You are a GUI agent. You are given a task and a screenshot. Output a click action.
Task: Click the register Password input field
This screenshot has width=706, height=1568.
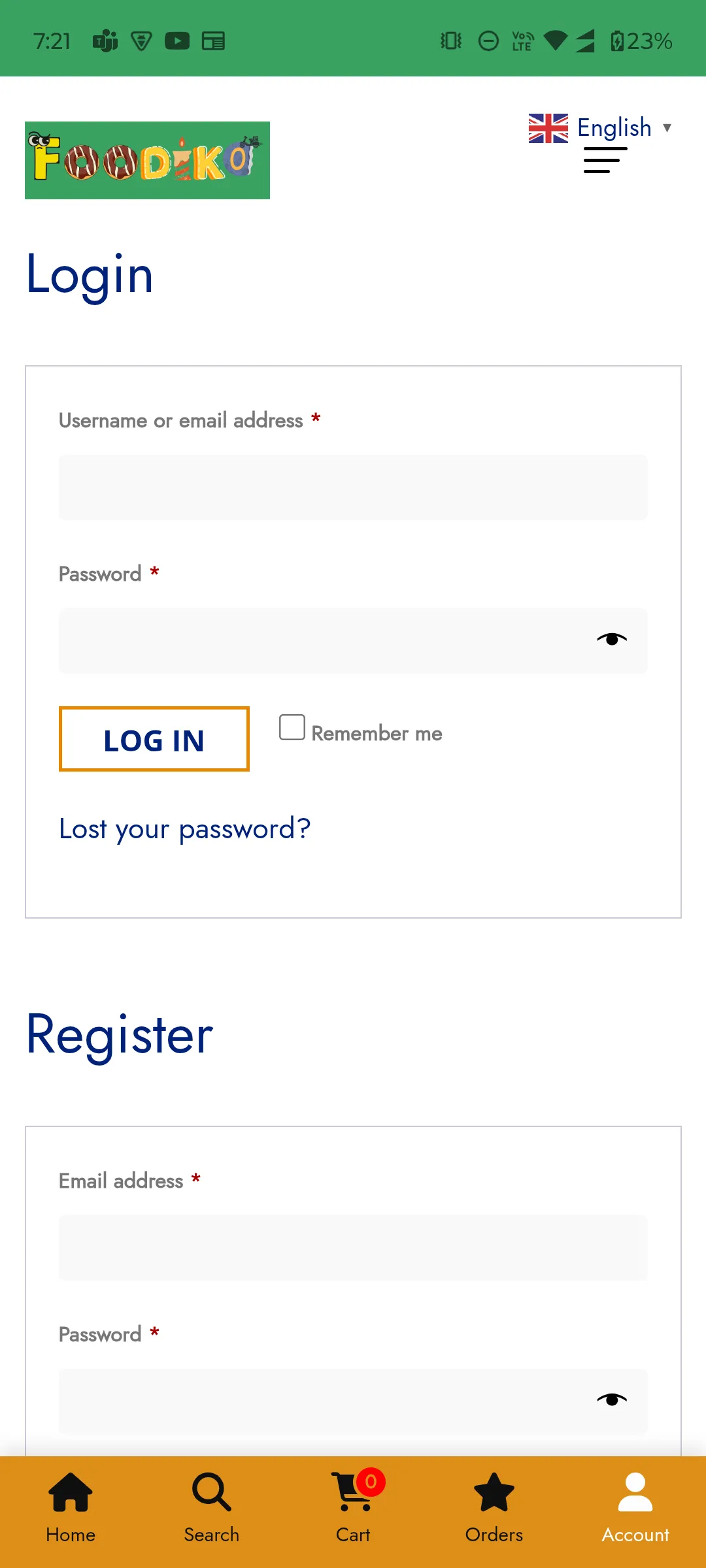click(320, 1401)
